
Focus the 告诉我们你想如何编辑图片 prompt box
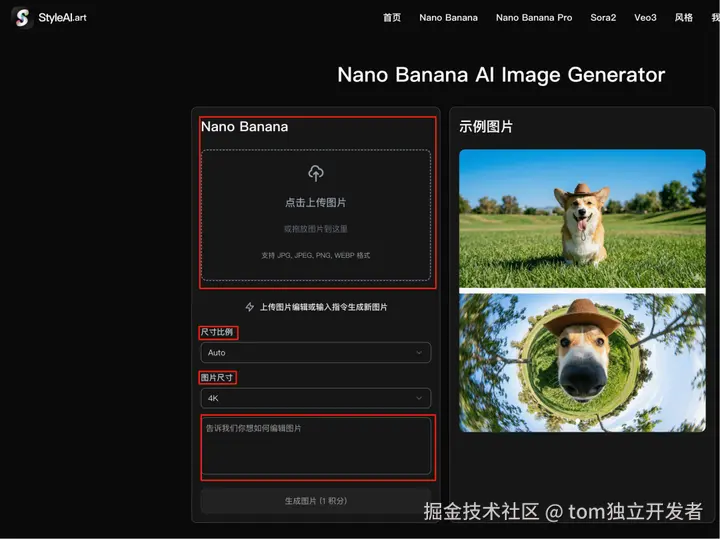click(x=316, y=446)
